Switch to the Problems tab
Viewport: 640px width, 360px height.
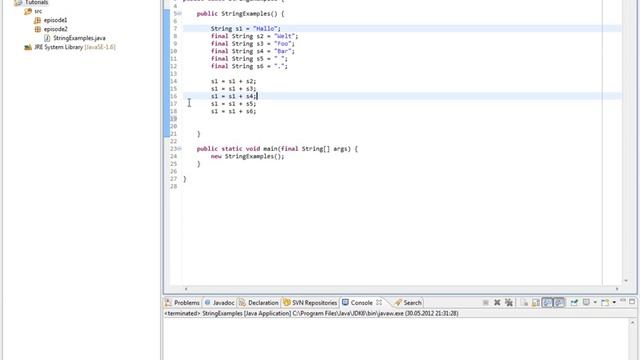coord(182,303)
